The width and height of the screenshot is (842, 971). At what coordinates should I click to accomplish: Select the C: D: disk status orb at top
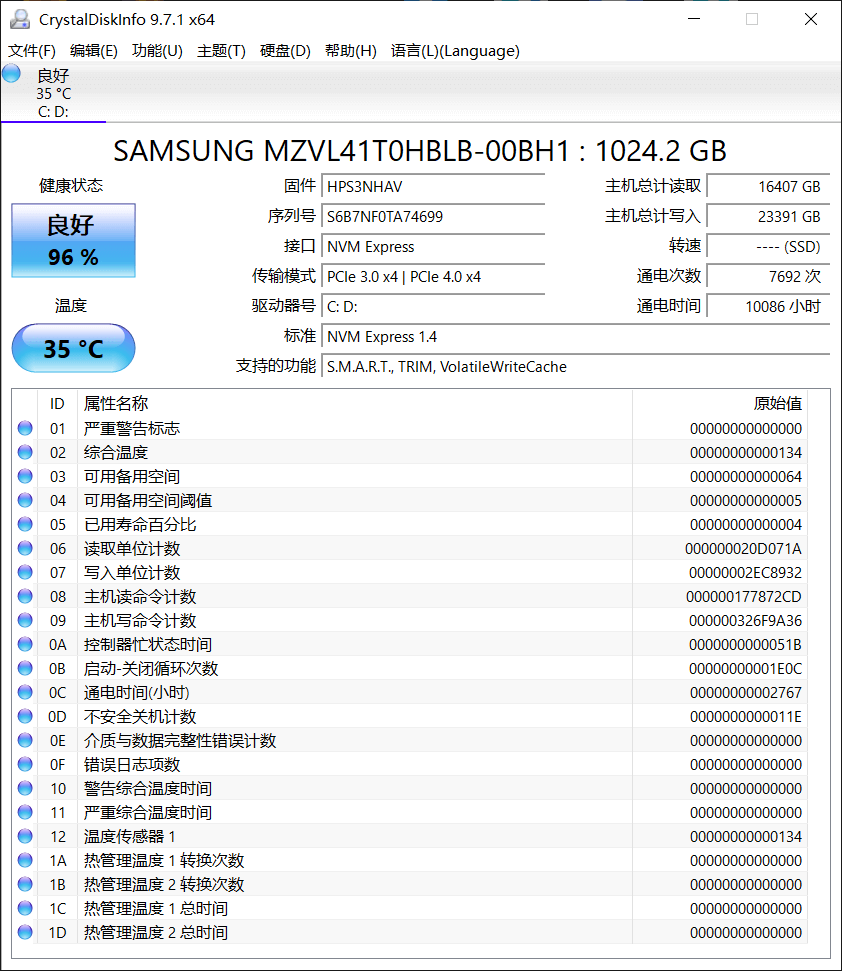pyautogui.click(x=11, y=74)
